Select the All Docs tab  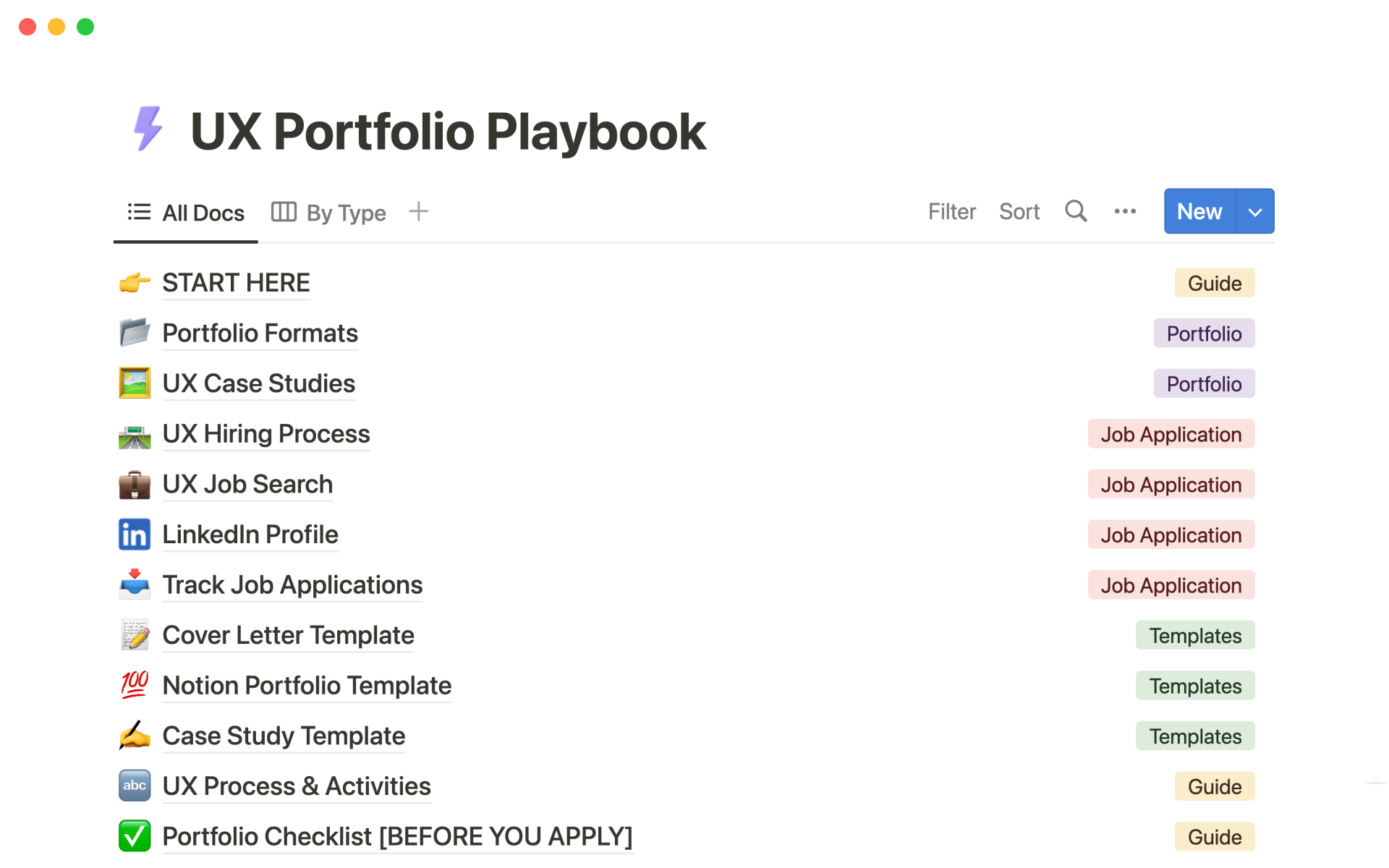(187, 213)
